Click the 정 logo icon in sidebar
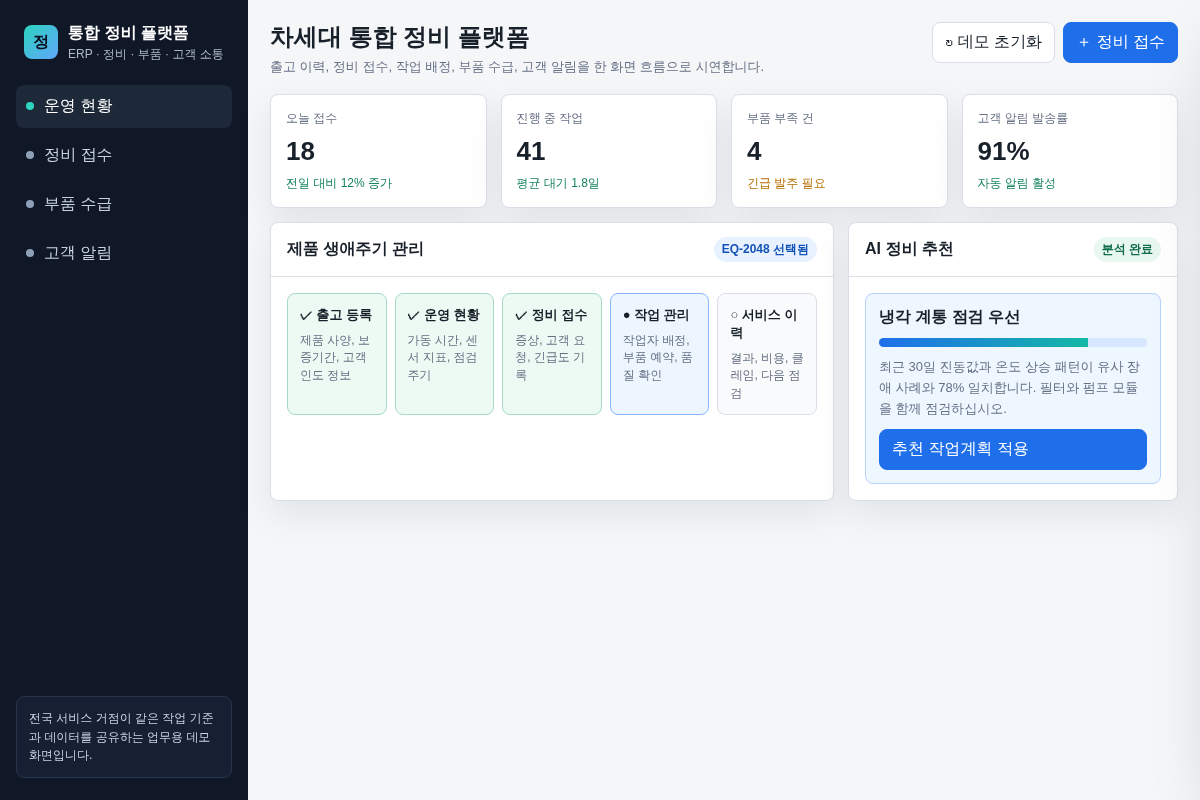This screenshot has width=1200, height=800. (41, 42)
